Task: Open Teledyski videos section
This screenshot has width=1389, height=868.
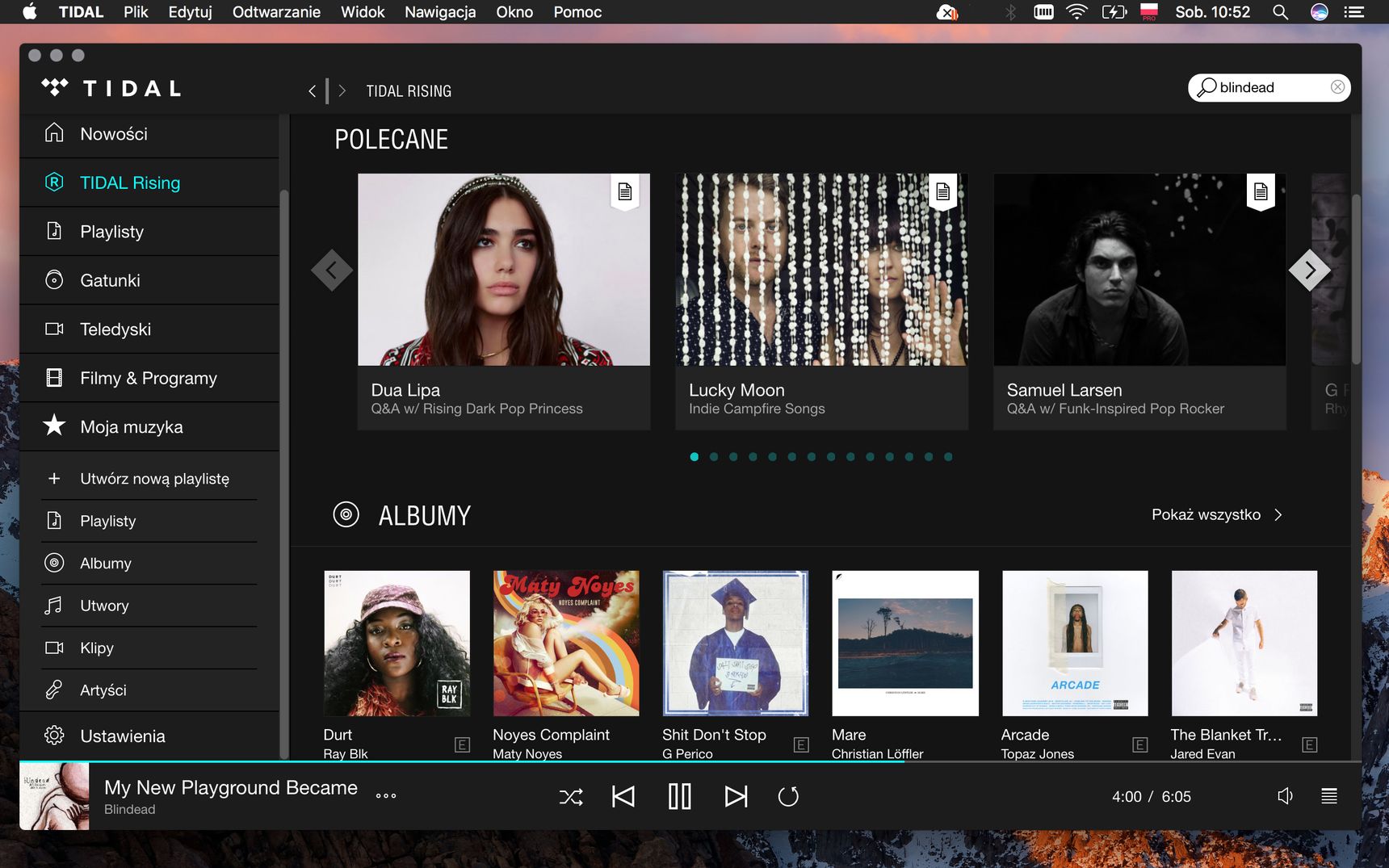Action: coord(150,329)
